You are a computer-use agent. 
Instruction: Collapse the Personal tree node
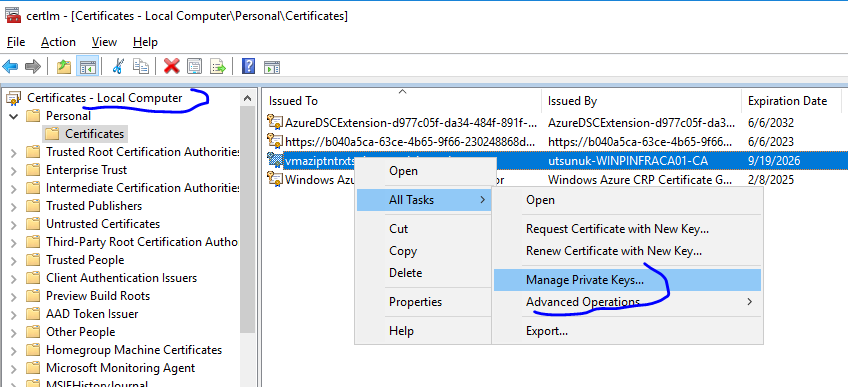(x=14, y=116)
